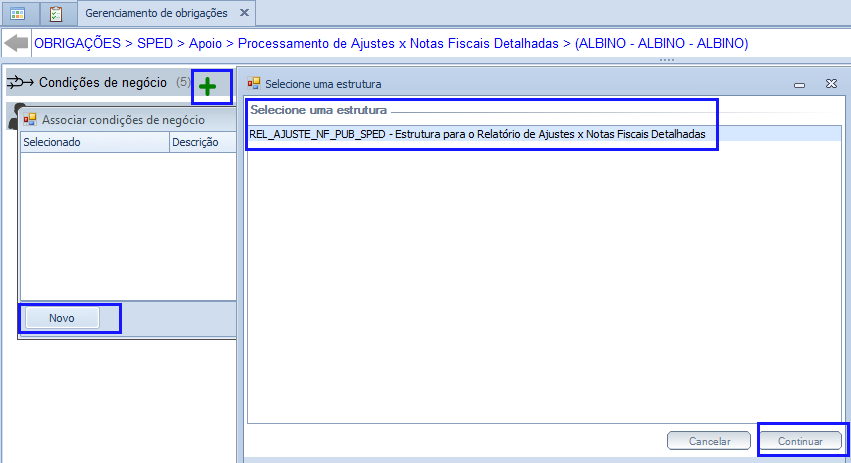Click the back arrow navigation icon

point(16,43)
